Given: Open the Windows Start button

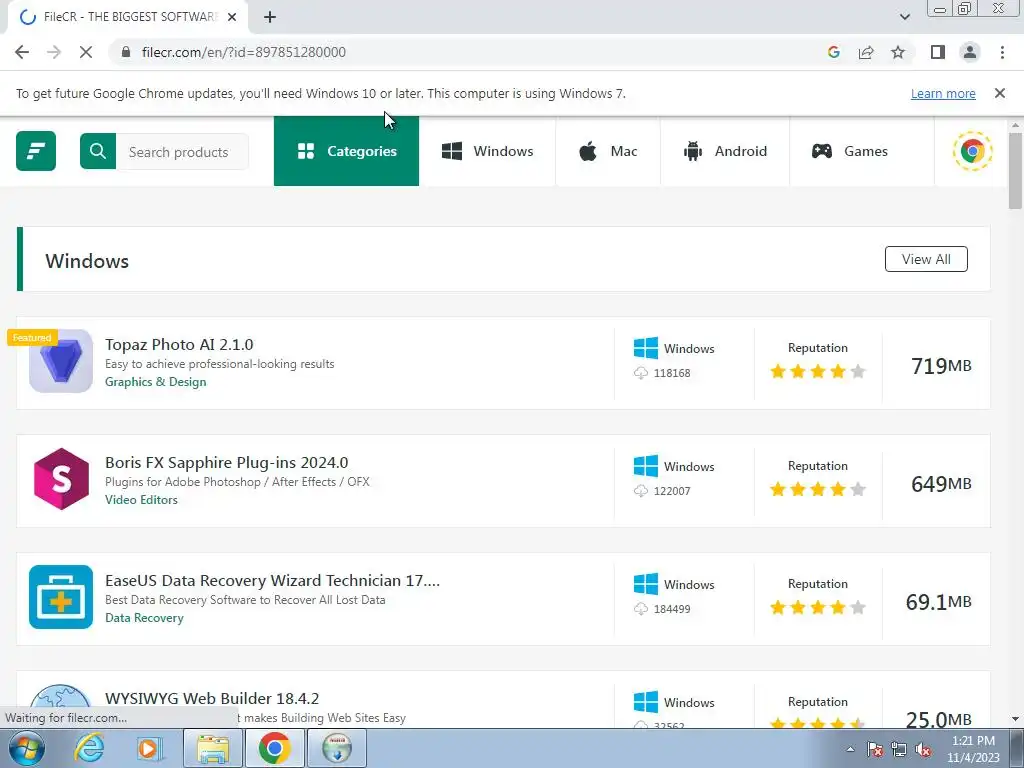Looking at the screenshot, I should click(x=26, y=748).
